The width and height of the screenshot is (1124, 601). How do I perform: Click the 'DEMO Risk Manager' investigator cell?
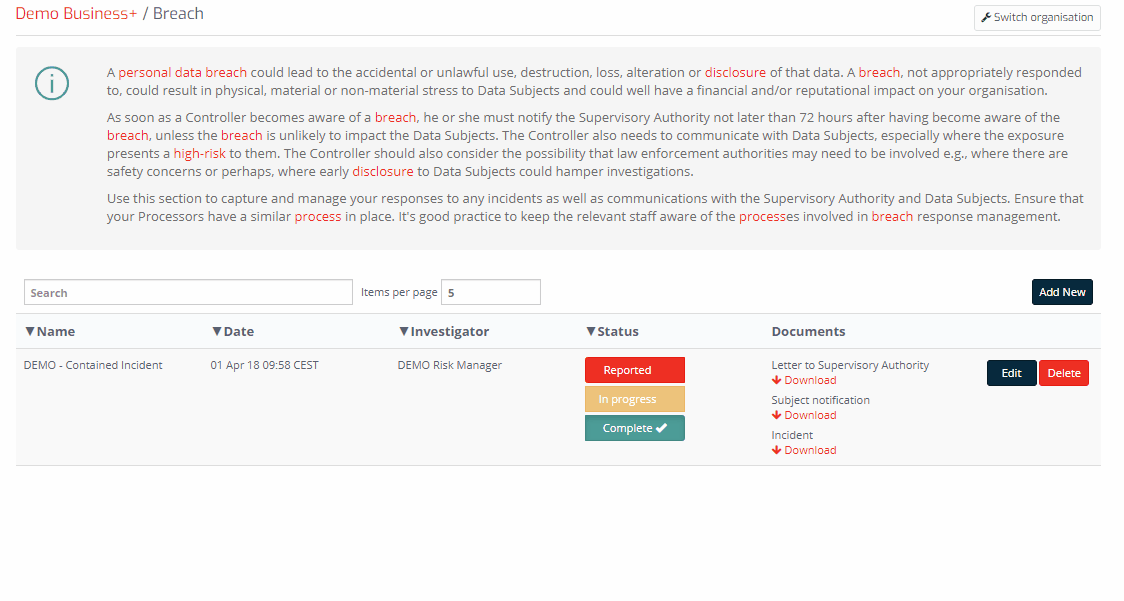pyautogui.click(x=449, y=365)
